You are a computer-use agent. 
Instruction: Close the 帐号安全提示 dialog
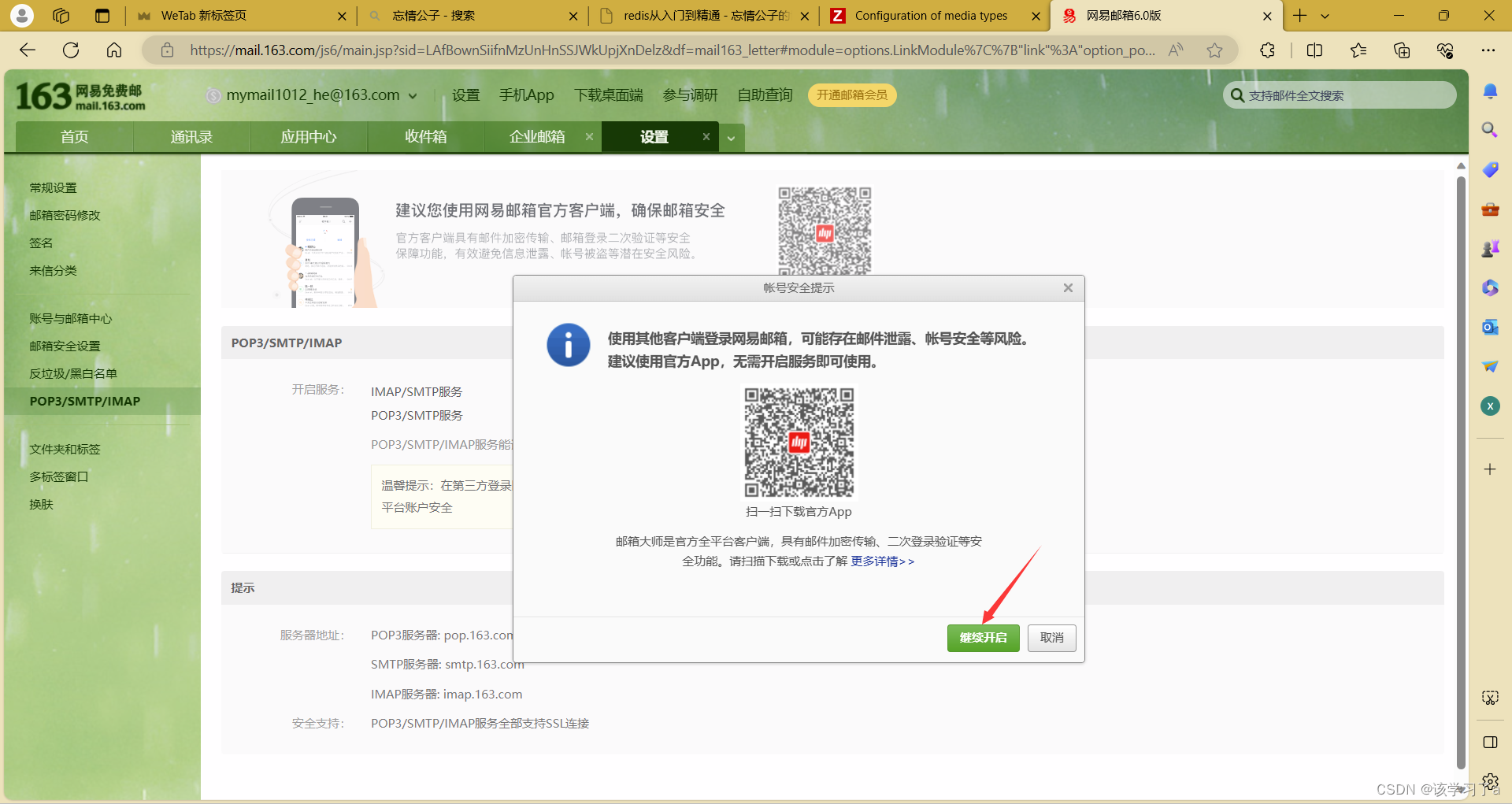(x=1068, y=288)
